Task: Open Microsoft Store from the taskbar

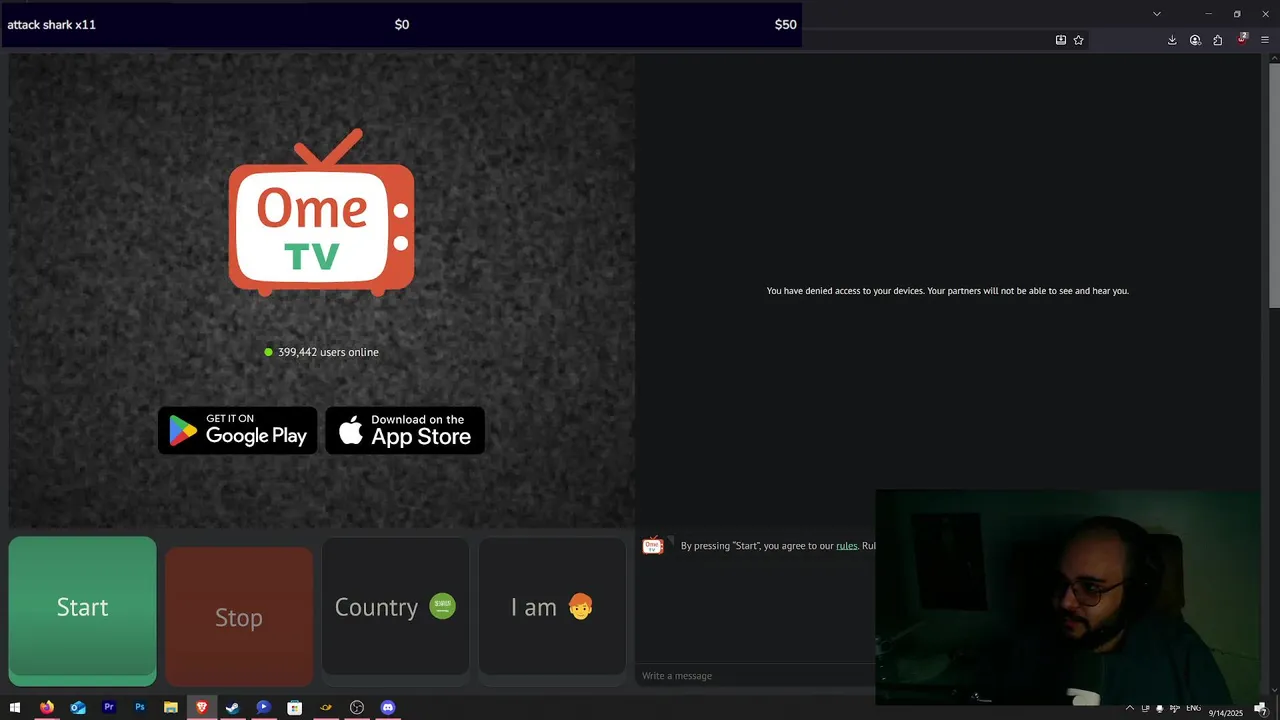Action: pos(295,708)
